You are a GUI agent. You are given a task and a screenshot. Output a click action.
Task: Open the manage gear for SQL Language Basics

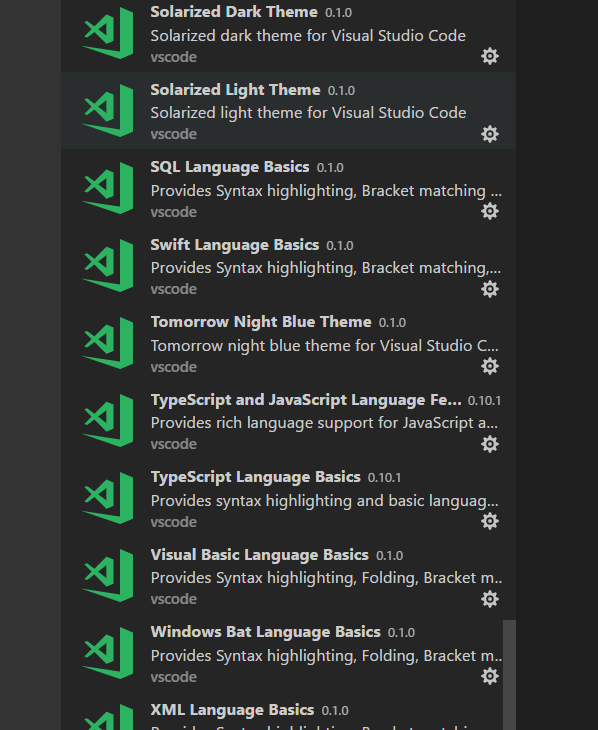pyautogui.click(x=489, y=211)
